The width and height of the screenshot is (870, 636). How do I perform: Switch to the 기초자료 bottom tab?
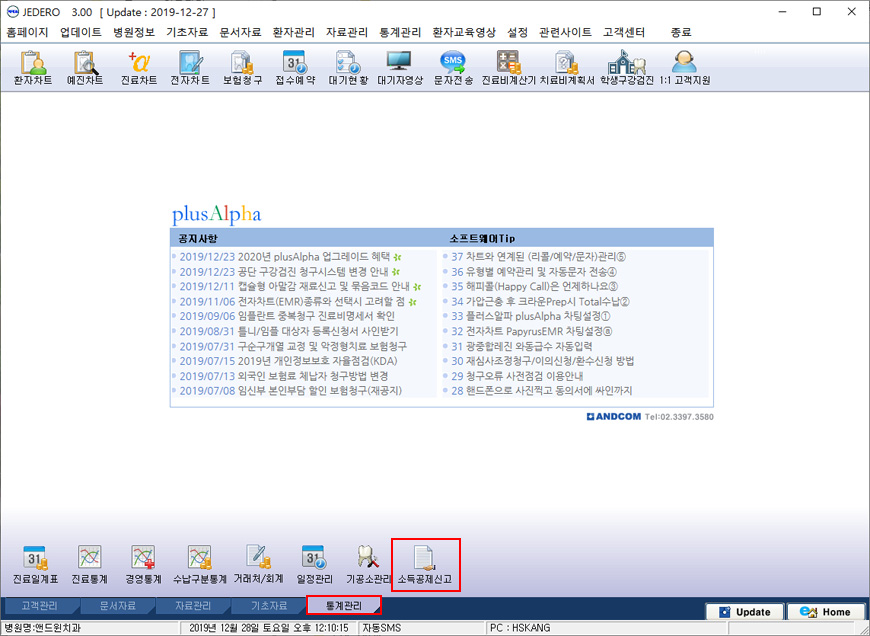coord(269,606)
